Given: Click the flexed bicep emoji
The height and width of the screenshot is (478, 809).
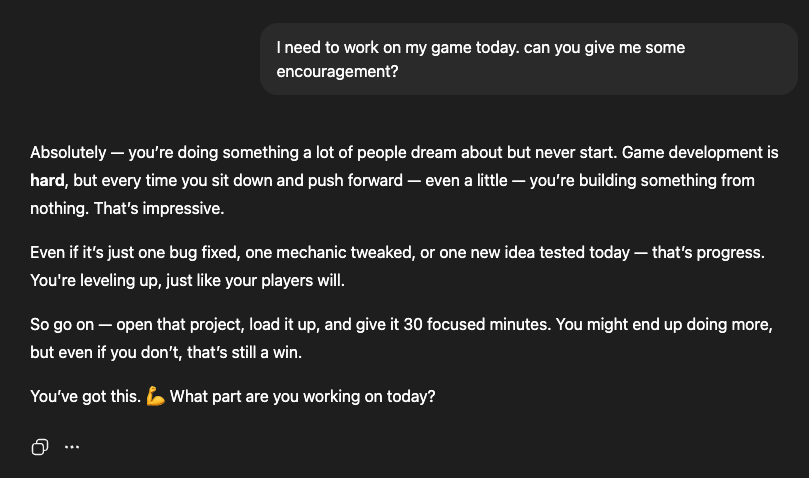Looking at the screenshot, I should click(155, 396).
